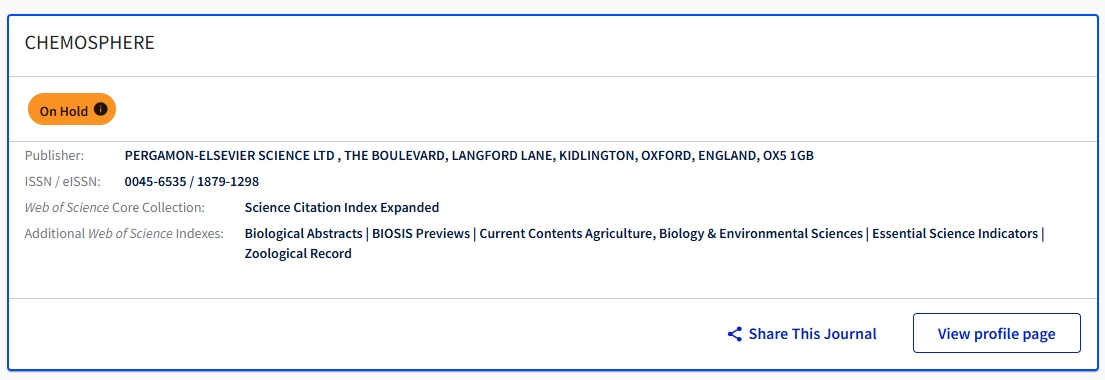Click the orange On Hold status badge
1105x380 pixels.
click(72, 109)
